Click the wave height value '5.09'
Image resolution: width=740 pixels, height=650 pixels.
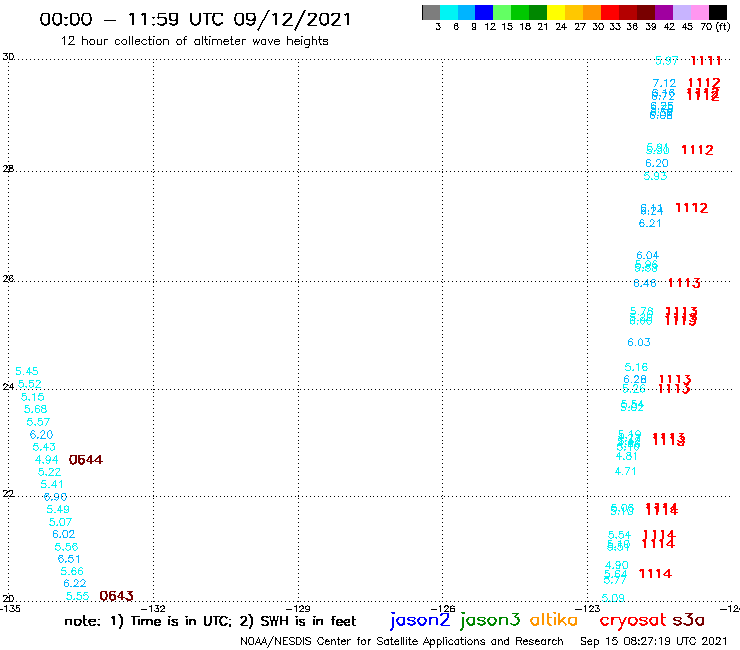tap(613, 598)
